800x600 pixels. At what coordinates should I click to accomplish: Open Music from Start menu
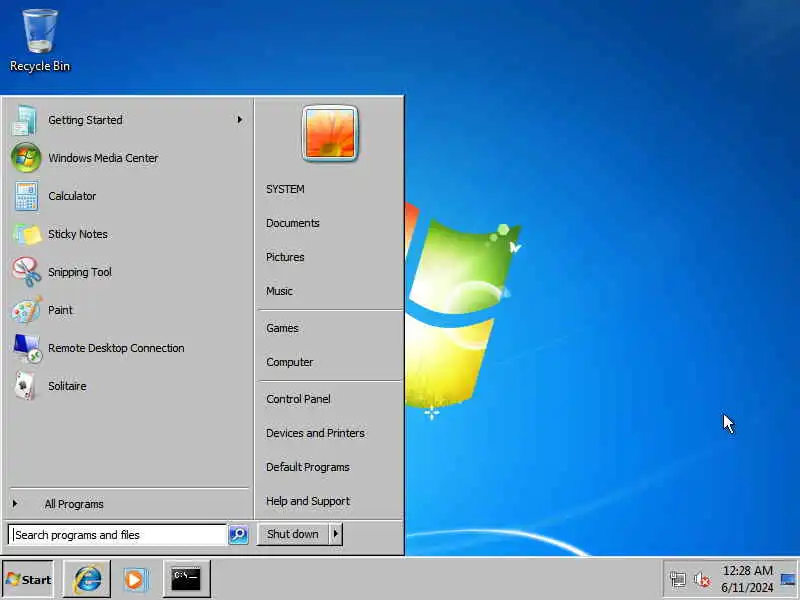coord(279,291)
